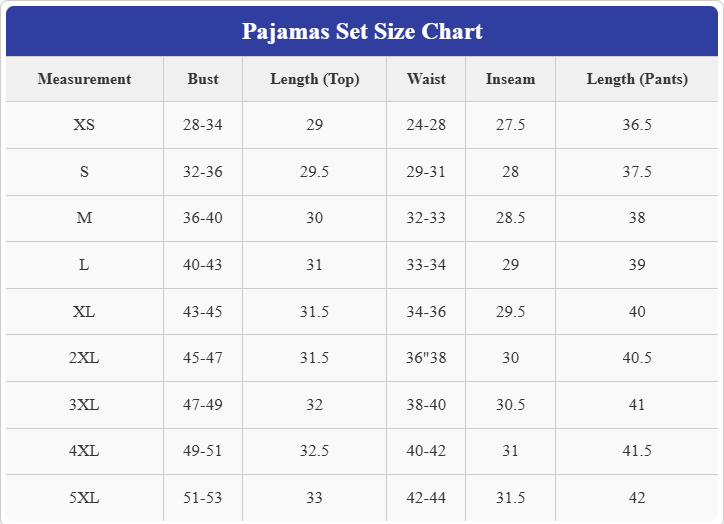Select the M size row label
Screen dimensions: 724x524
[x=84, y=218]
